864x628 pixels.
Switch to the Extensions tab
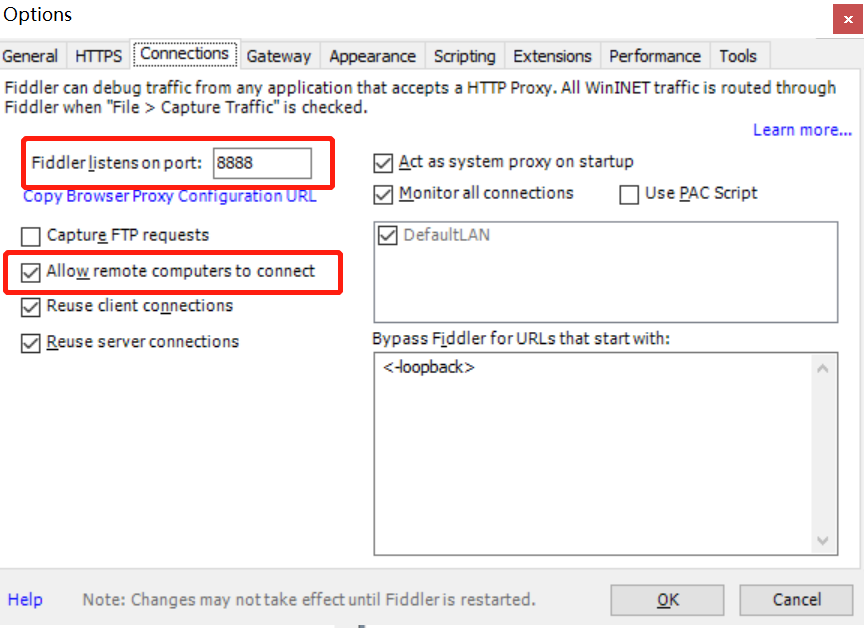click(552, 56)
